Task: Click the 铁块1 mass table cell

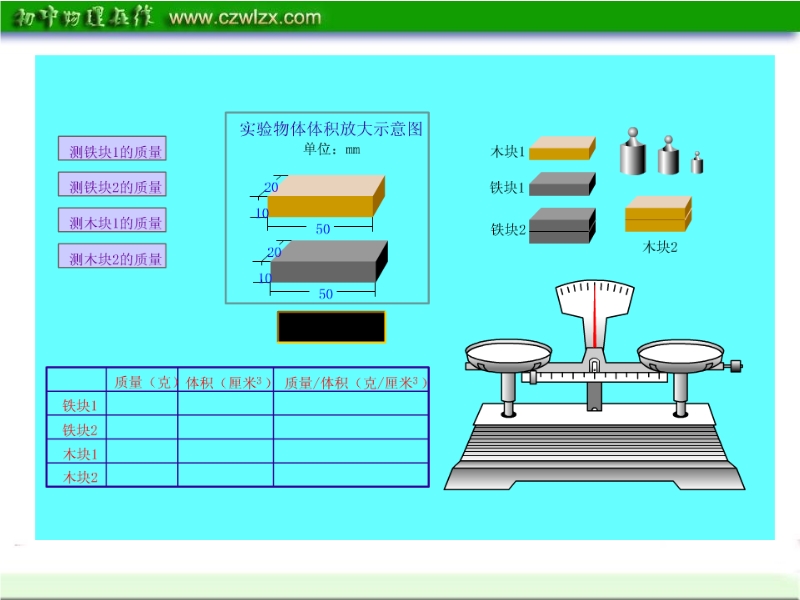Action: click(142, 404)
